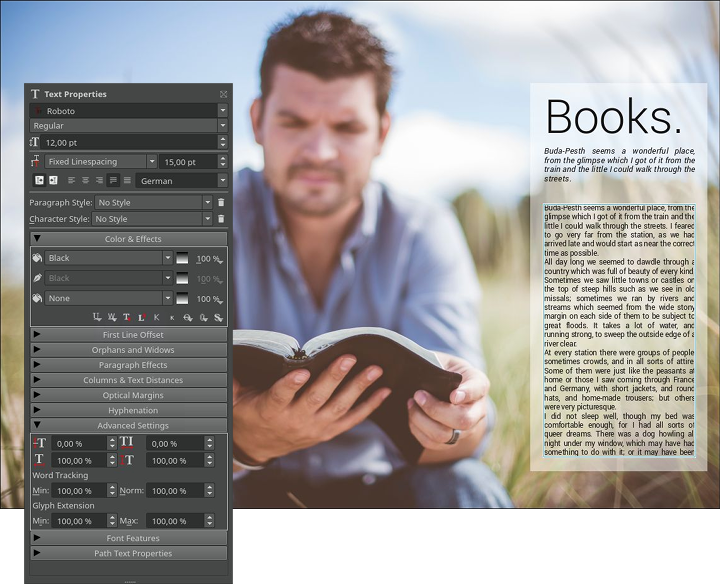The image size is (720, 584).
Task: Click the text shadow effect icon
Action: 218,317
